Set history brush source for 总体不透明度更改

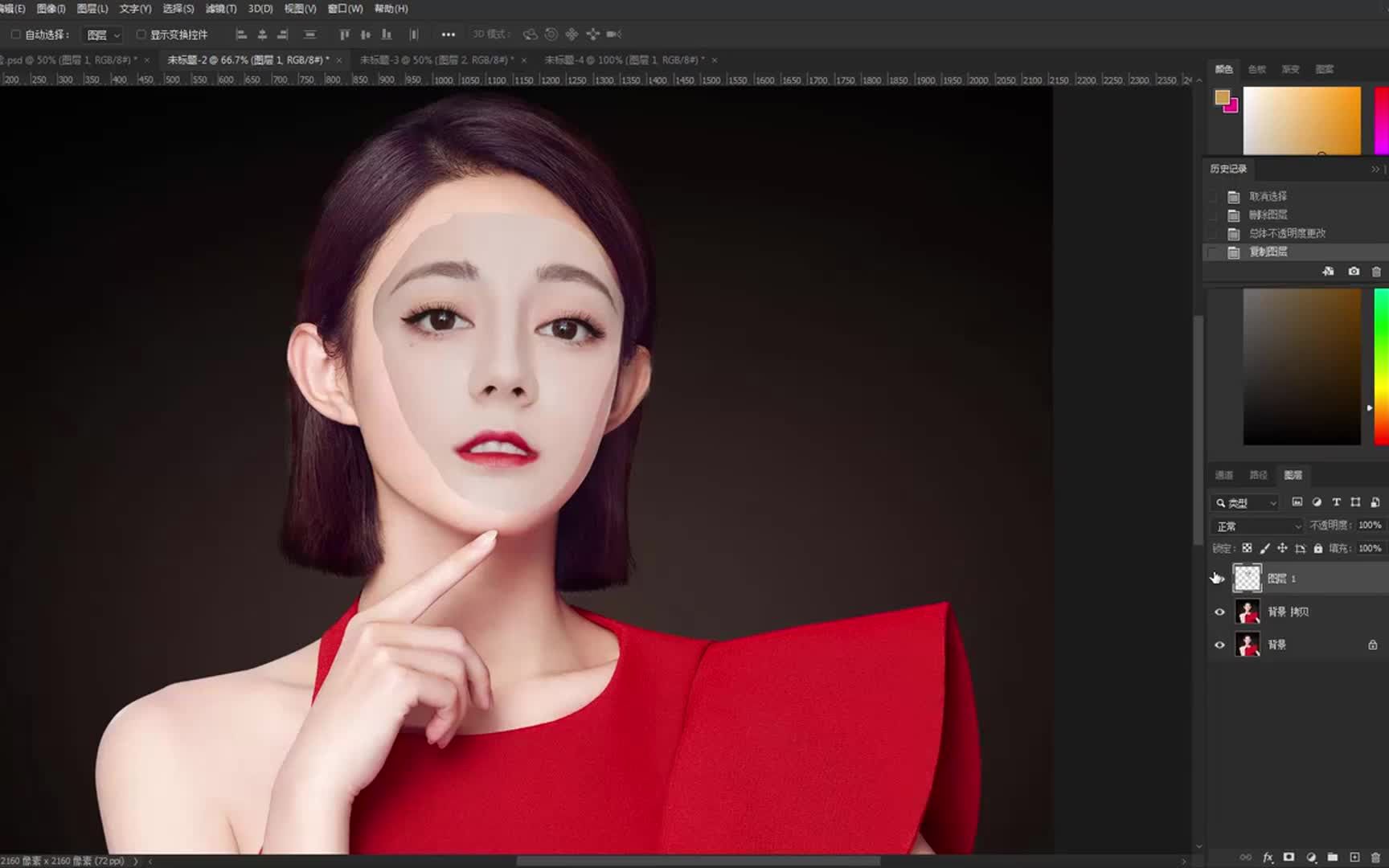[x=1214, y=233]
